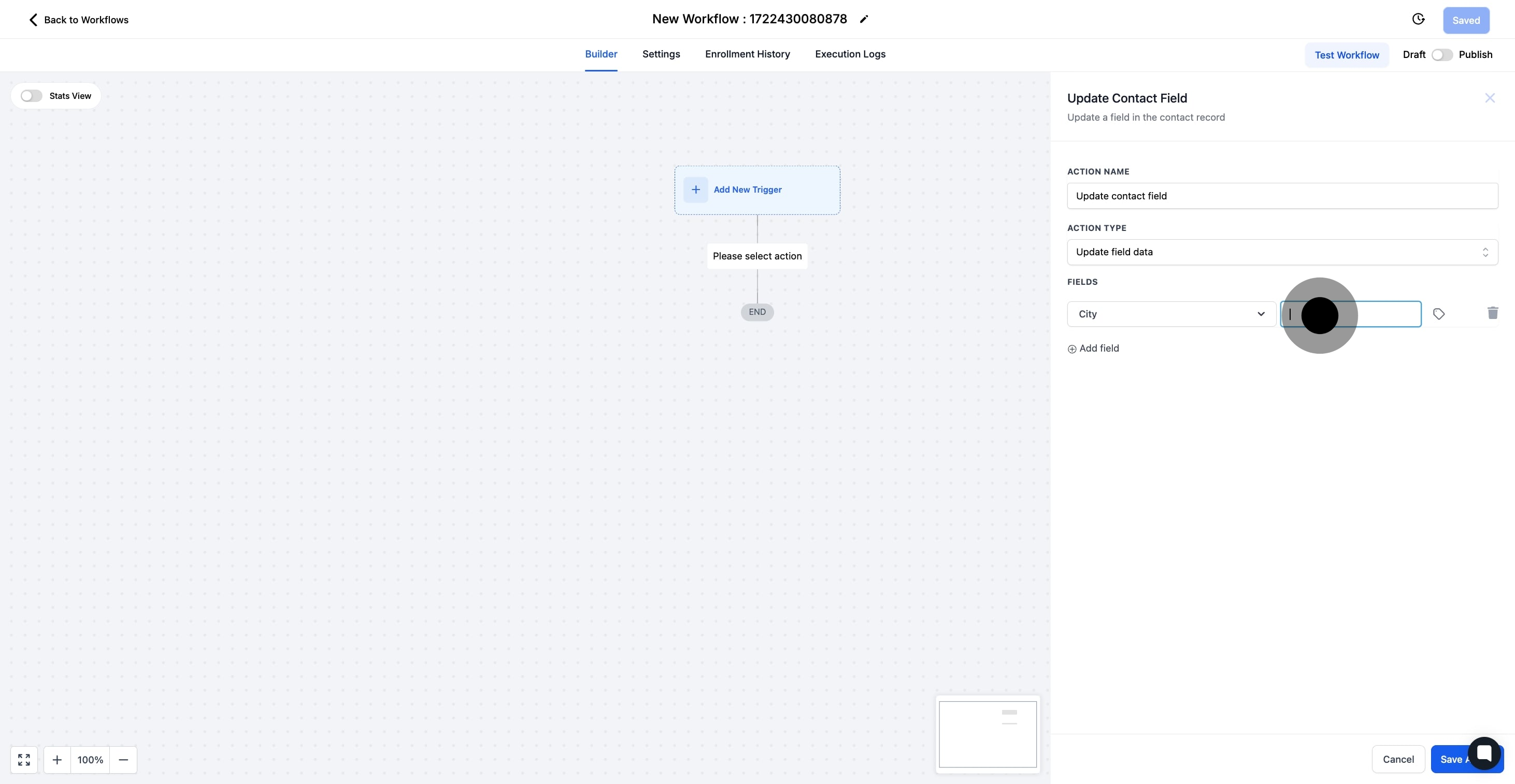Screen dimensions: 1515x784
Task: Click the fit-to-screen expand icon
Action: click(x=24, y=759)
